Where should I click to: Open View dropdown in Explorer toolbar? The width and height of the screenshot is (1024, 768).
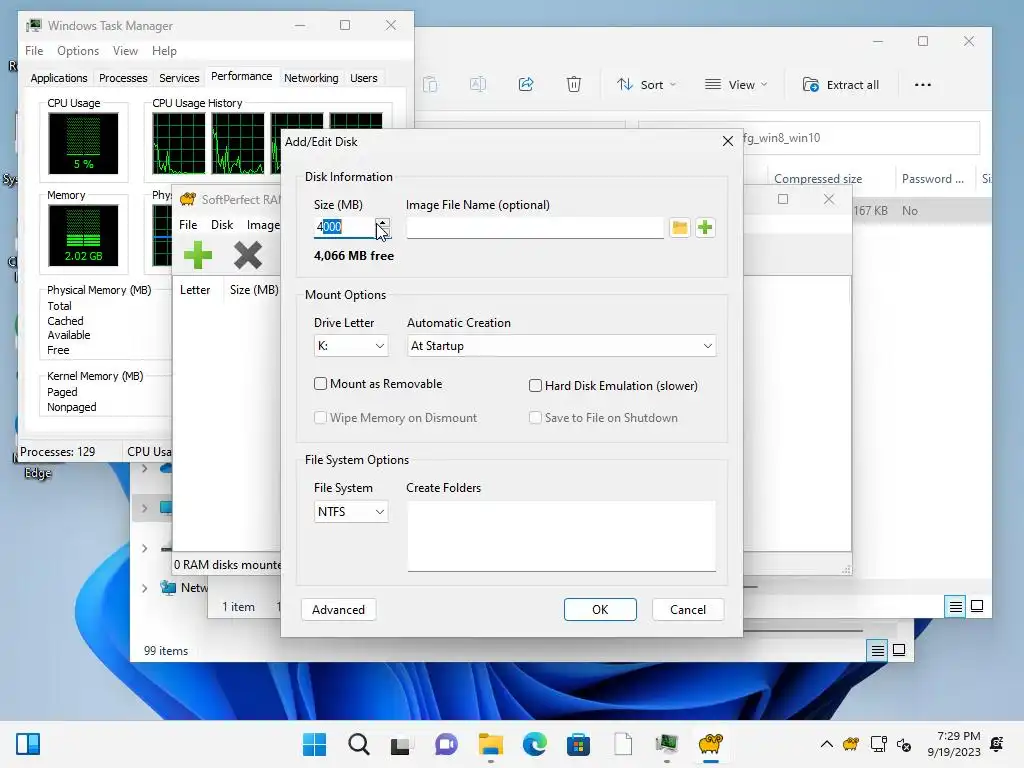[x=736, y=85]
